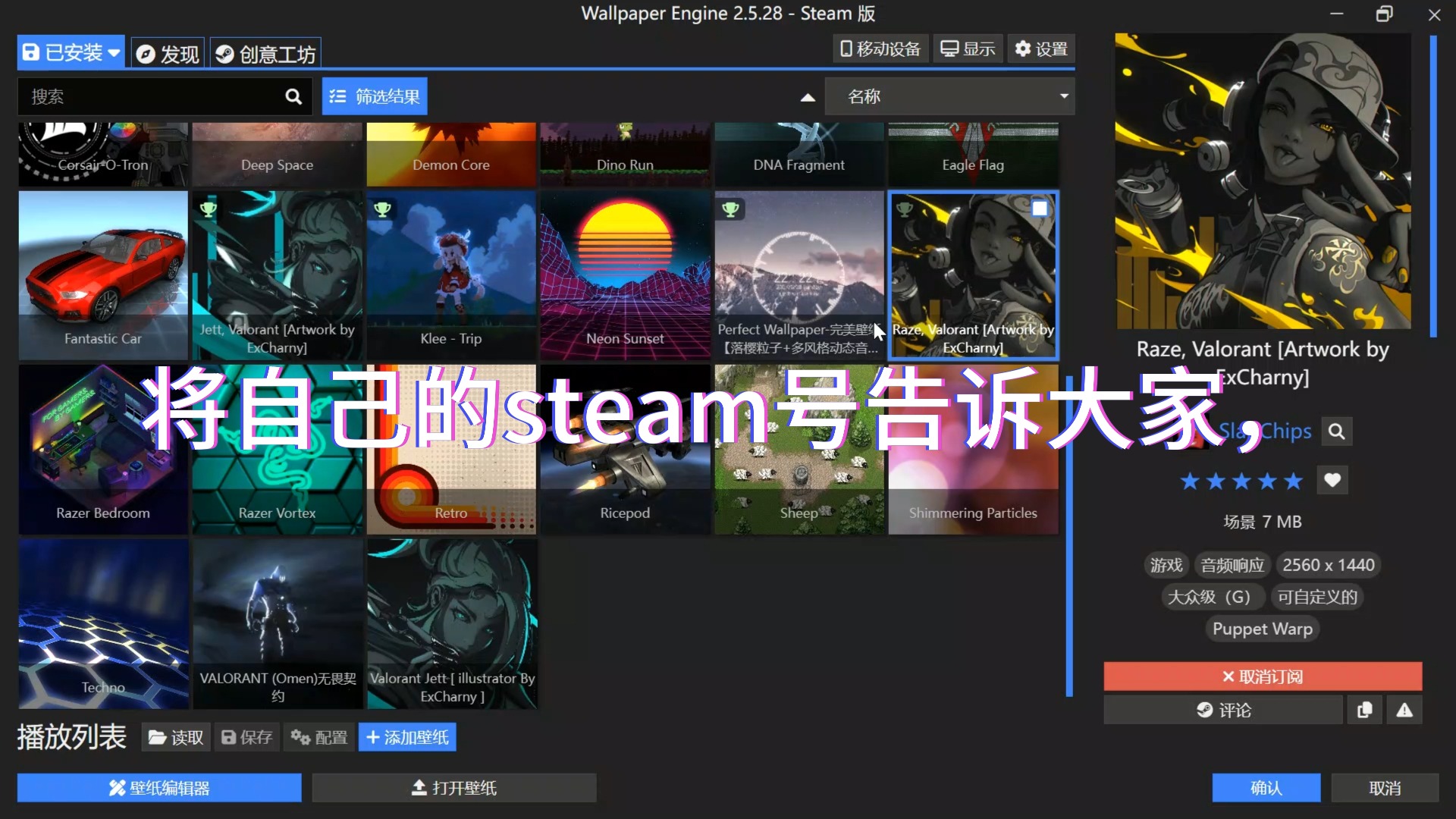
Task: Switch to the 创意工坊 tab
Action: (x=265, y=54)
